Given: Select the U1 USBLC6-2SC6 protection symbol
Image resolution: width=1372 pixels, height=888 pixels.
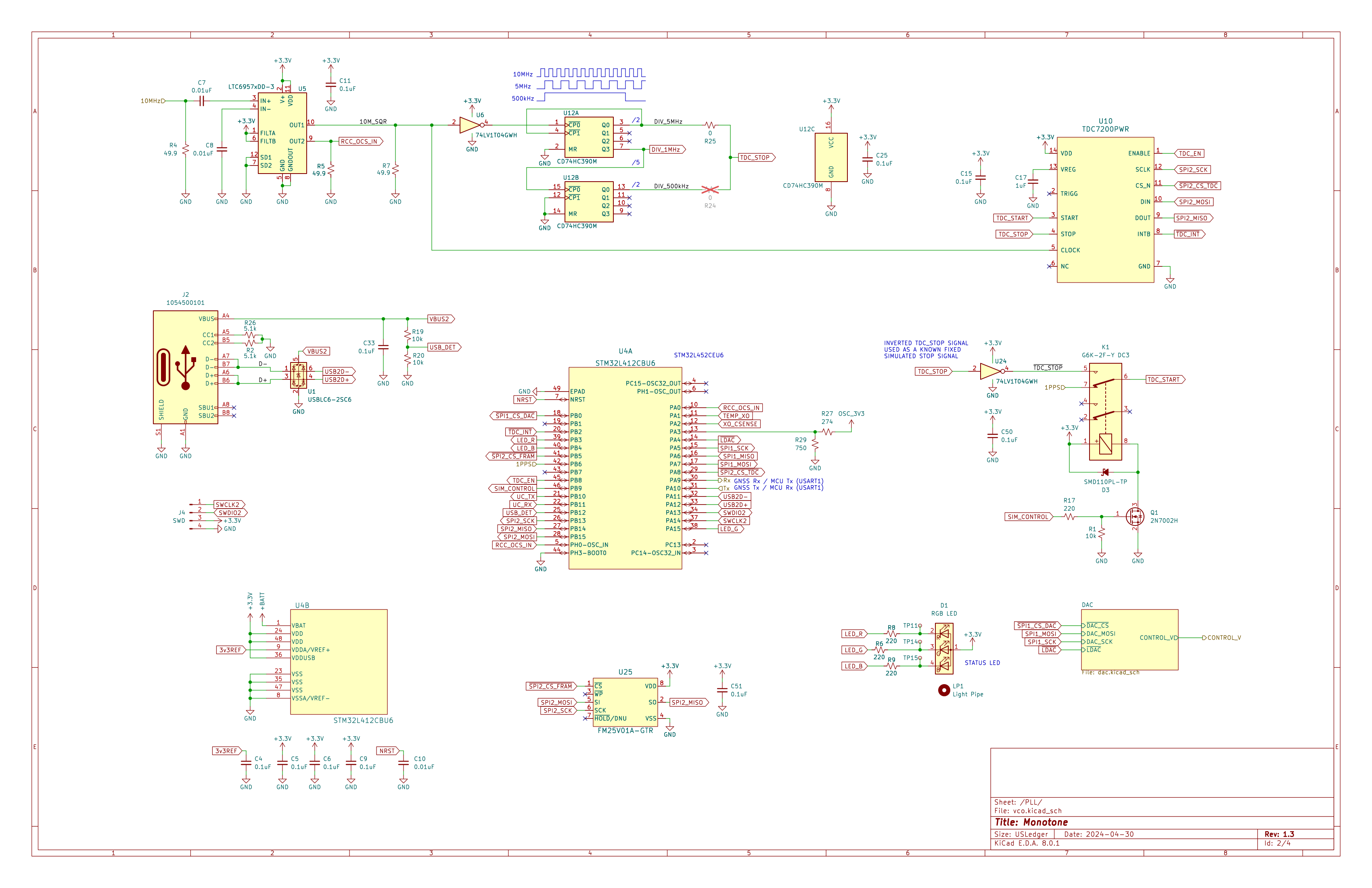Looking at the screenshot, I should (x=299, y=375).
